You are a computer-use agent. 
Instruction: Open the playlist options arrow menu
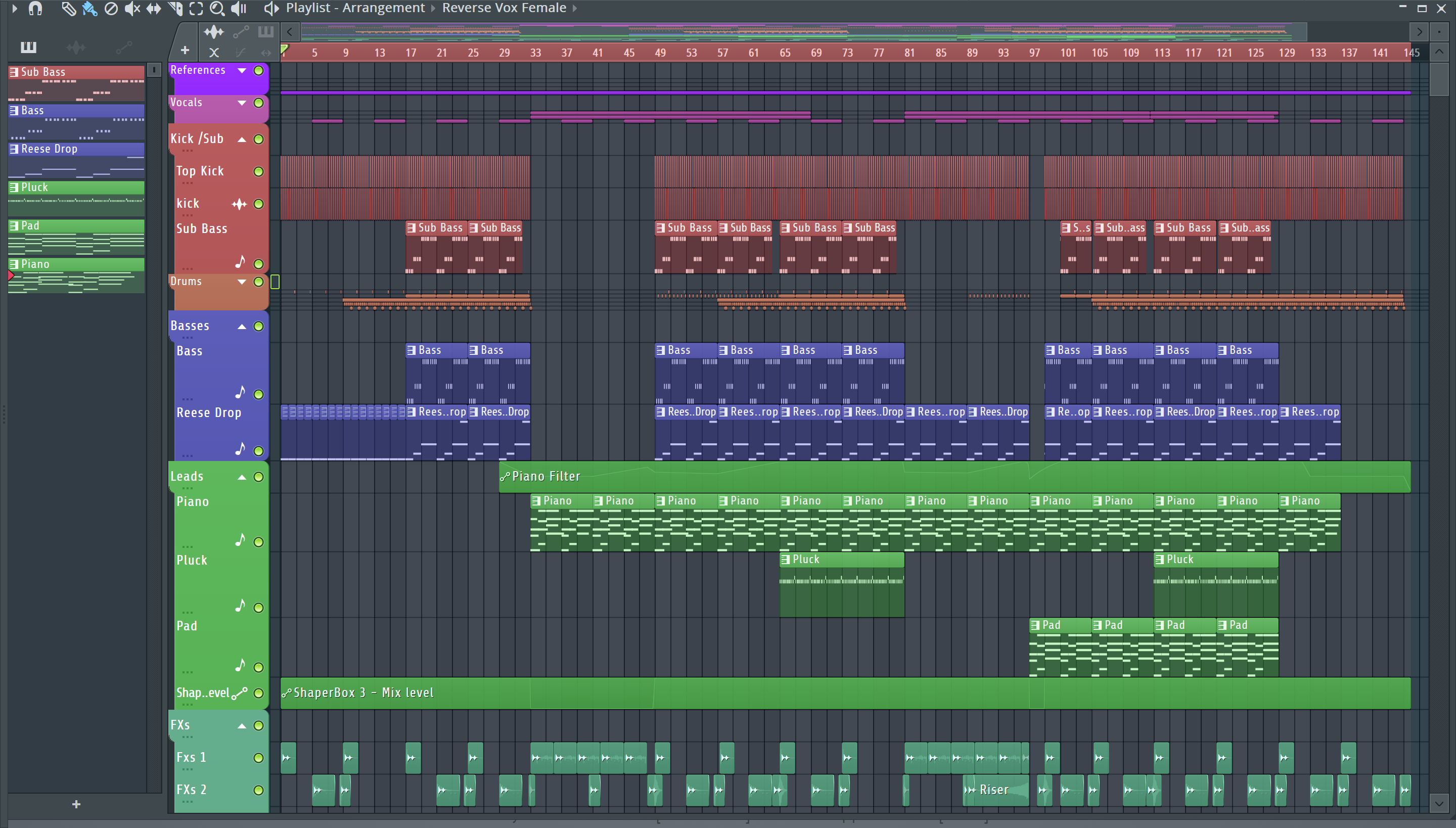coord(15,9)
